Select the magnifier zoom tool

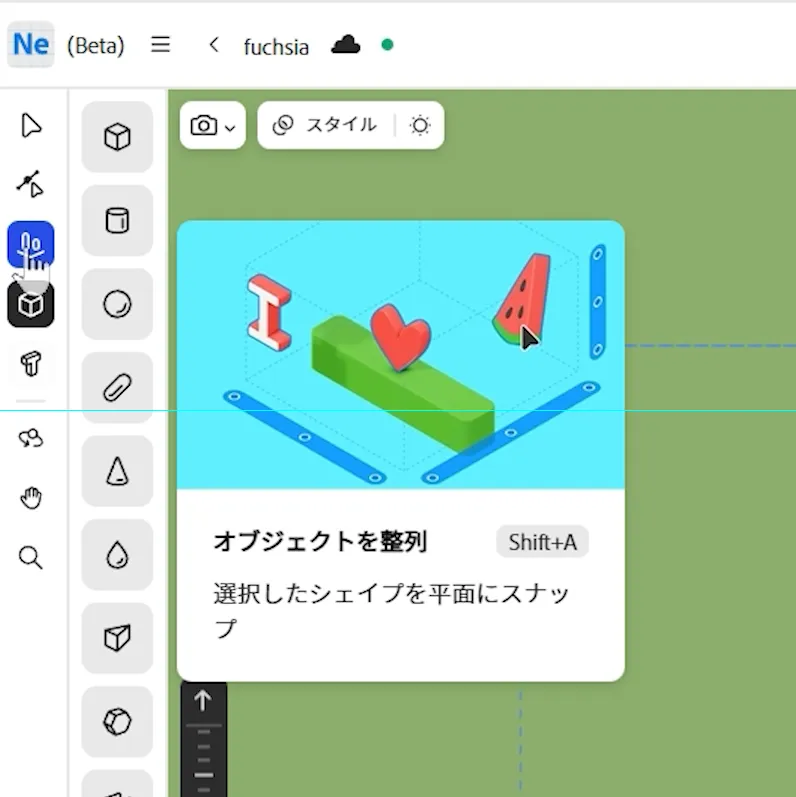pos(31,558)
